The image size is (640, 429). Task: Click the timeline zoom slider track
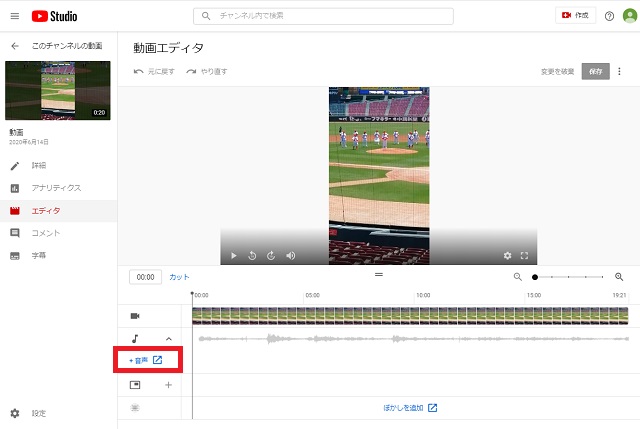click(x=569, y=277)
